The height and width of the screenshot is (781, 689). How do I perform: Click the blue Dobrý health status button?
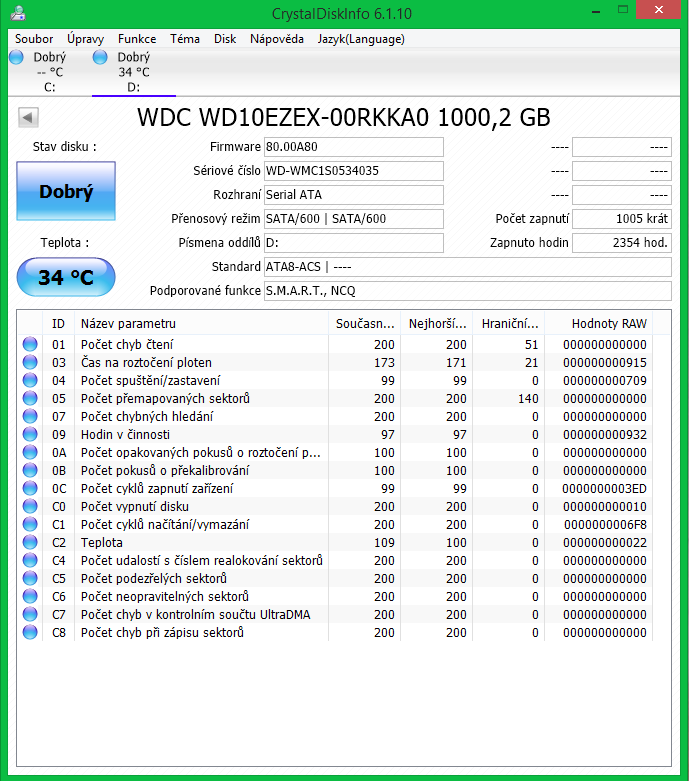pos(66,191)
